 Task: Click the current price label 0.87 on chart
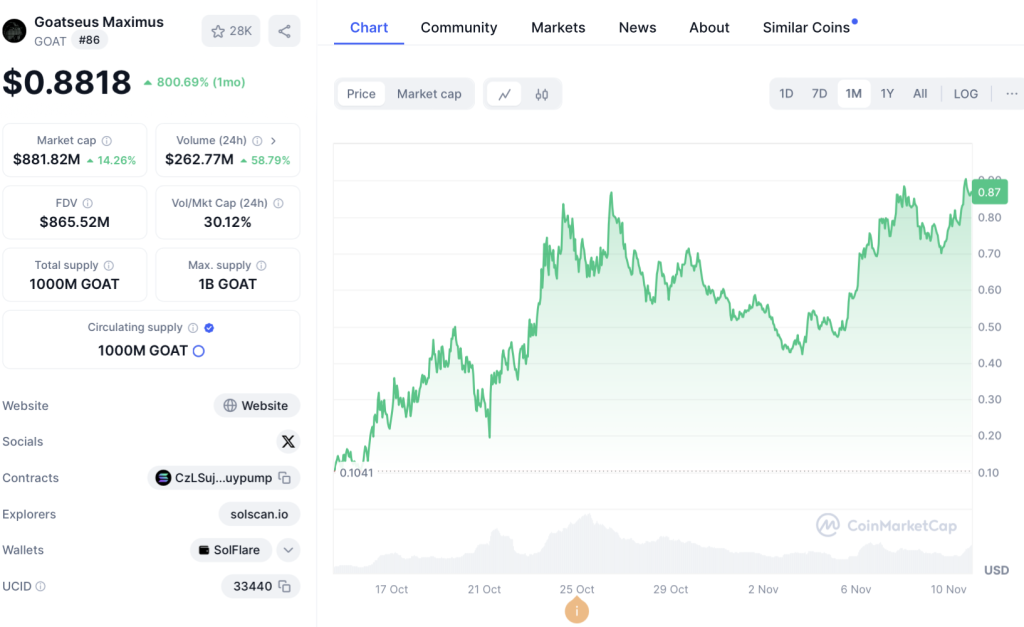coord(989,192)
